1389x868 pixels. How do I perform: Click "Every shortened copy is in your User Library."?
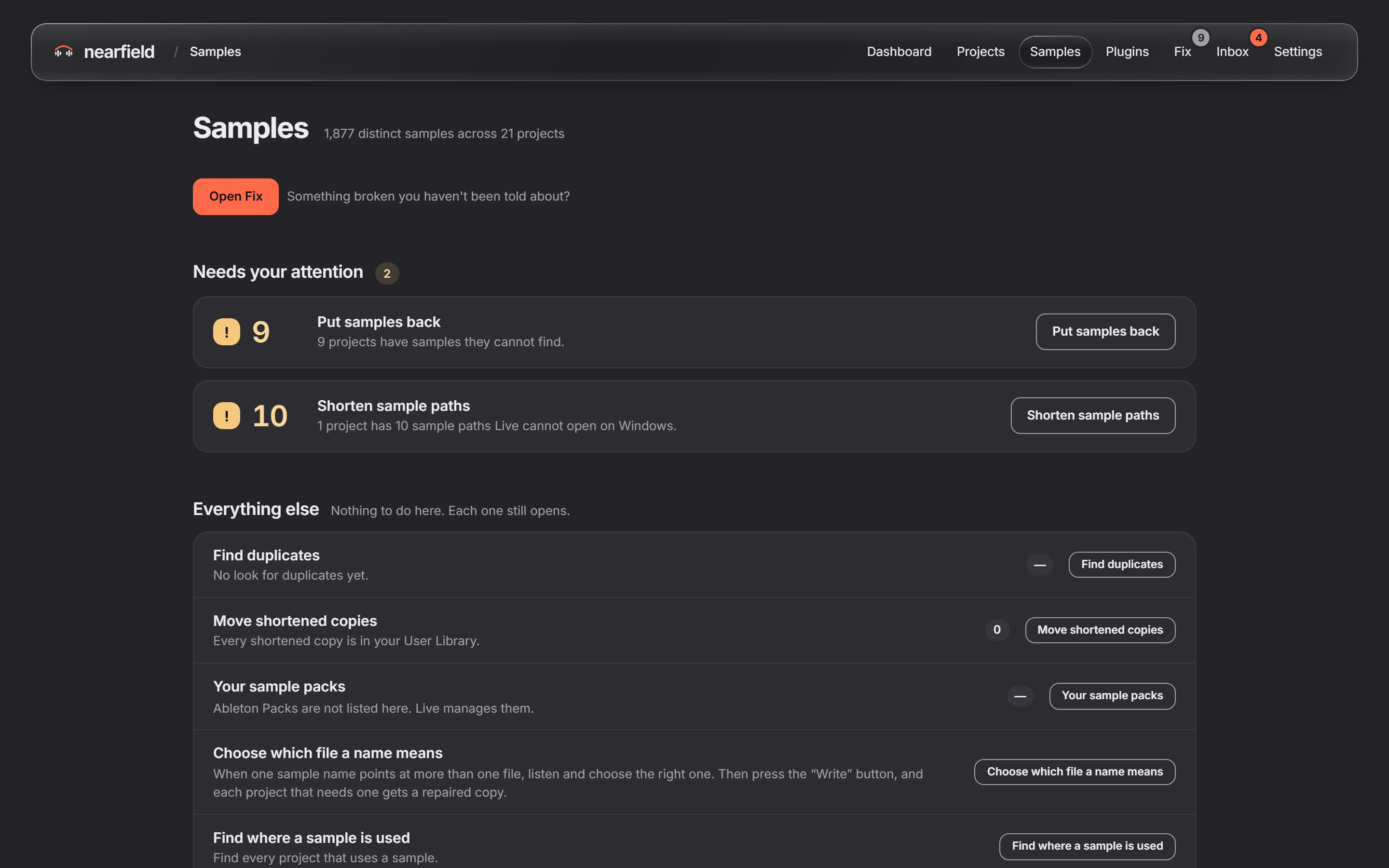pos(346,641)
